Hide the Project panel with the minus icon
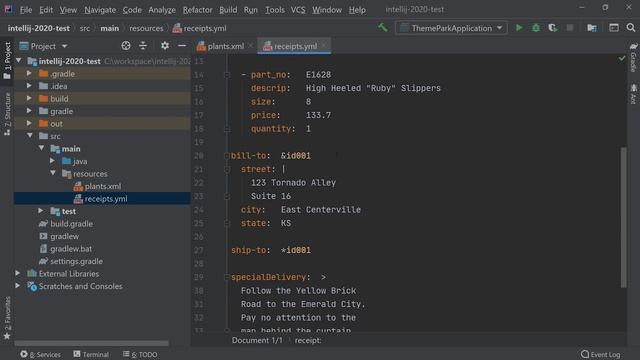 [x=182, y=46]
